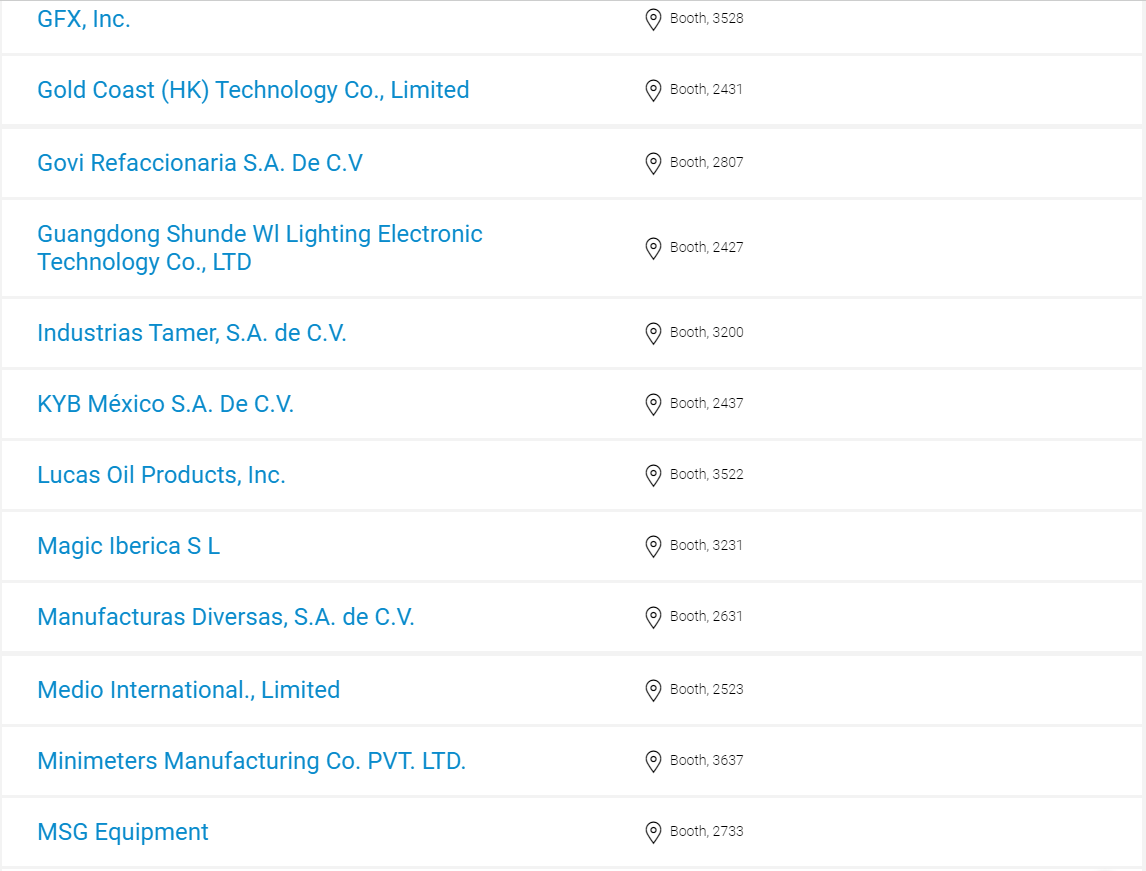Screen dimensions: 1146x871
Task: Open the Magic Iberica S L link
Action: point(129,546)
